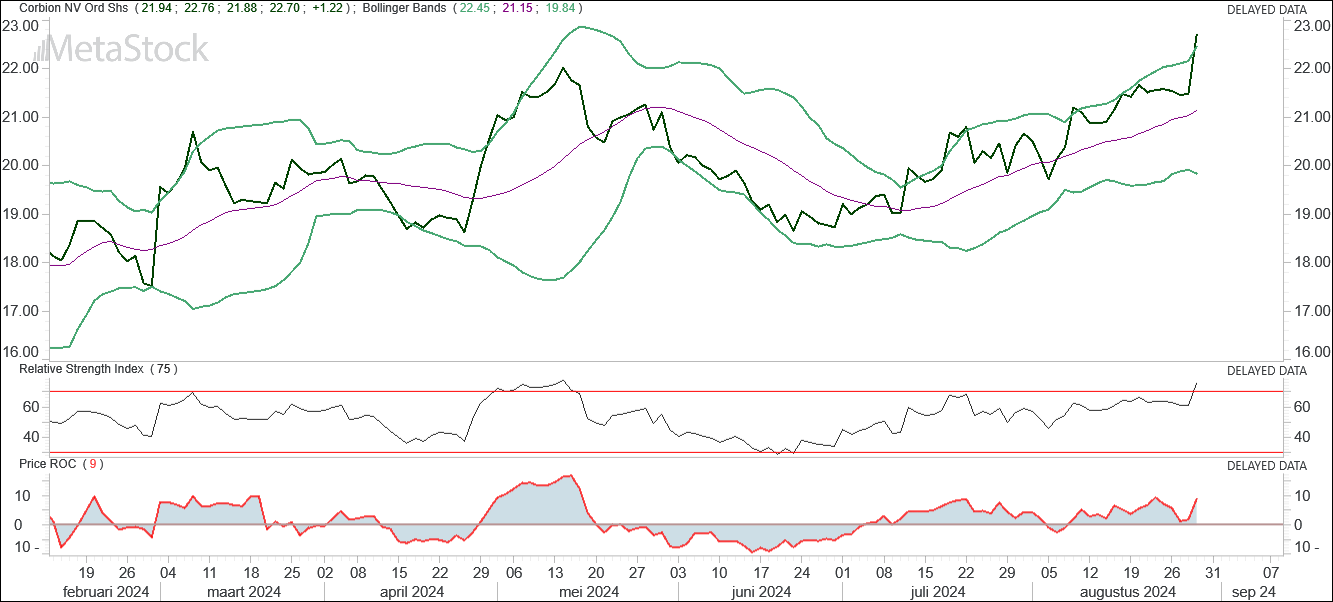Click DELAYED DATA label in Price ROC panel

1266,465
